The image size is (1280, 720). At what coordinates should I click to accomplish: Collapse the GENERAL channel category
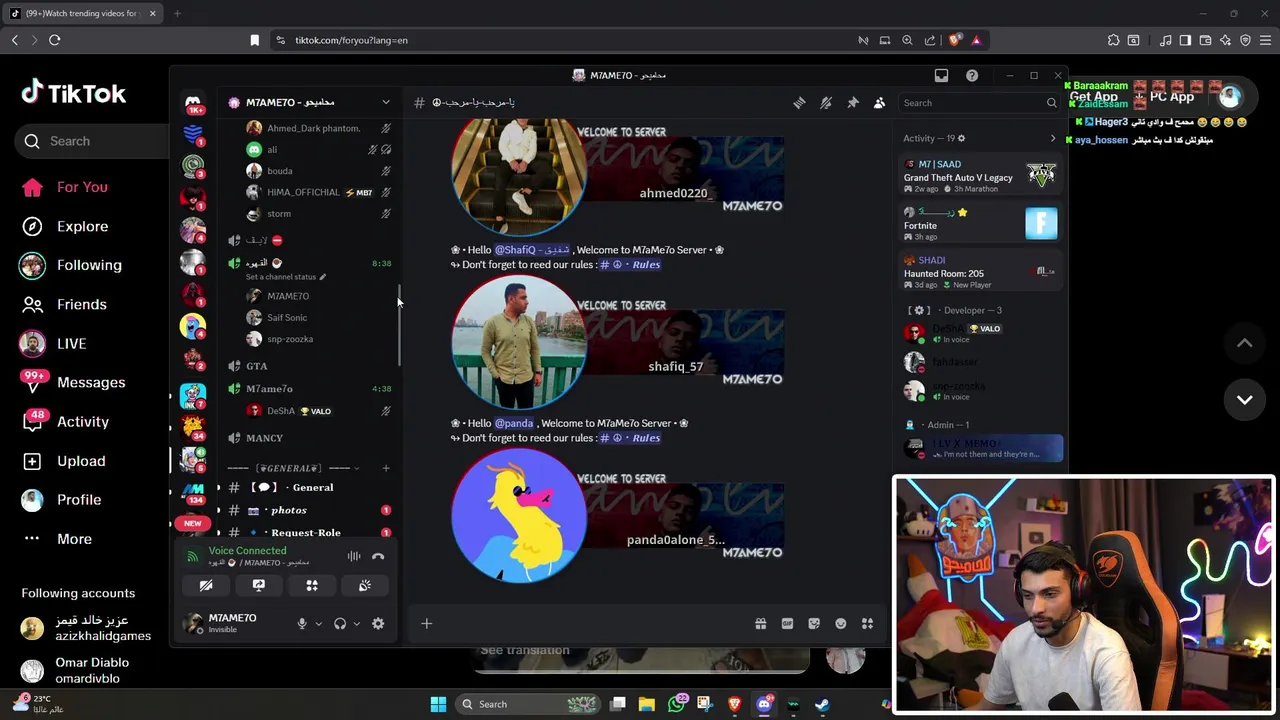(x=289, y=468)
